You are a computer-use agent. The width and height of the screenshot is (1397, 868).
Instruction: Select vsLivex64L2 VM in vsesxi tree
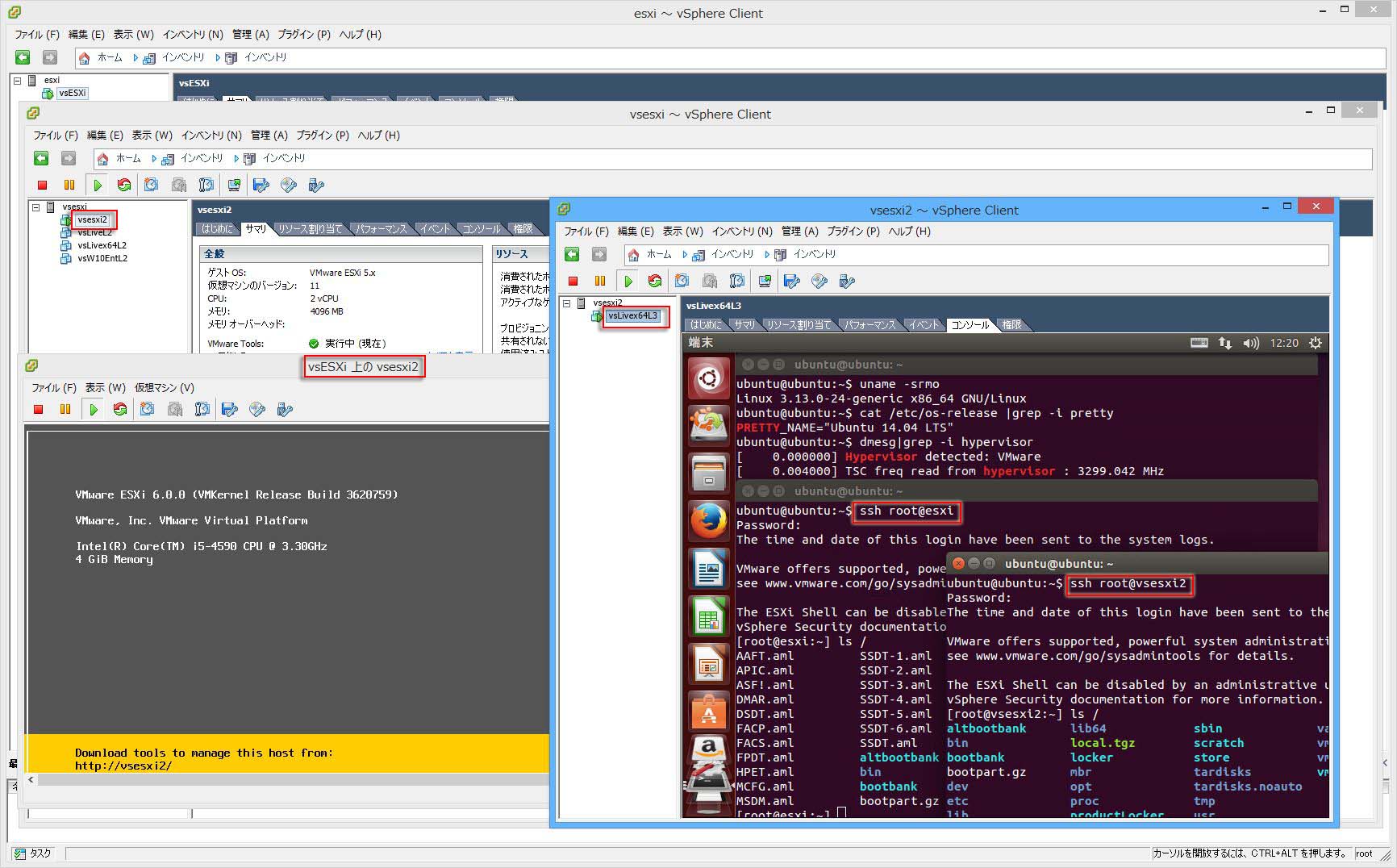tap(102, 245)
